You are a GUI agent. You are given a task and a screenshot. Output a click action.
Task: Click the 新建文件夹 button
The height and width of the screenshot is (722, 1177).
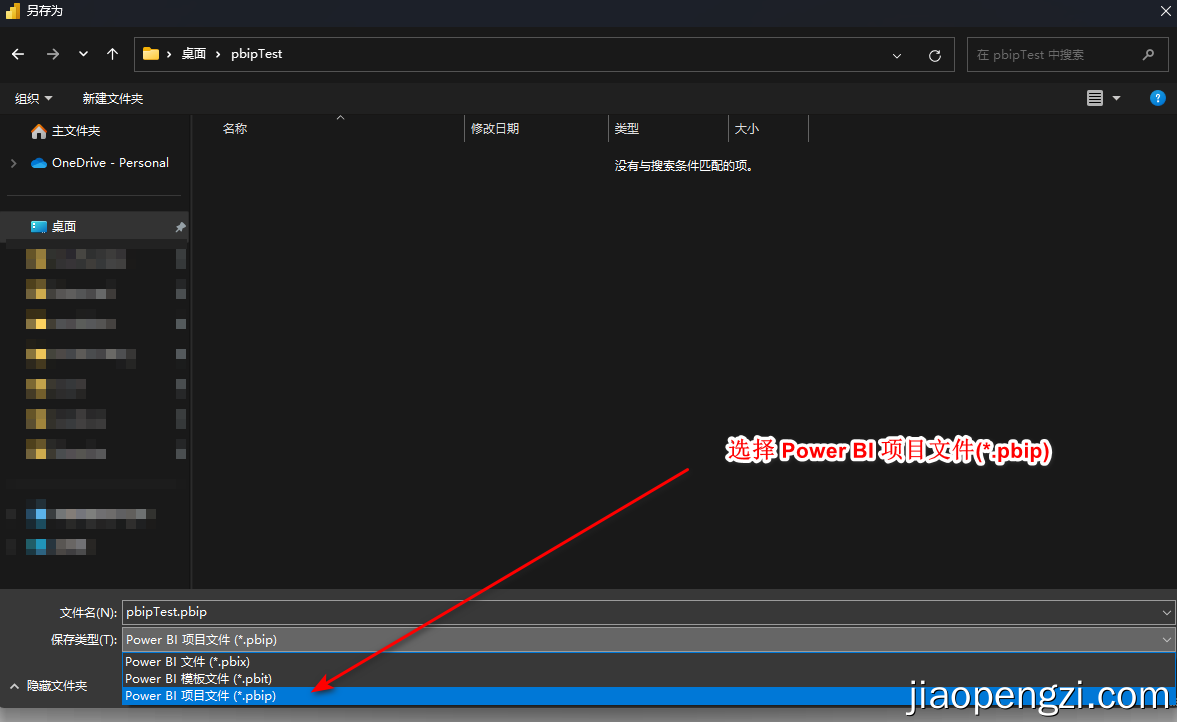click(x=112, y=98)
